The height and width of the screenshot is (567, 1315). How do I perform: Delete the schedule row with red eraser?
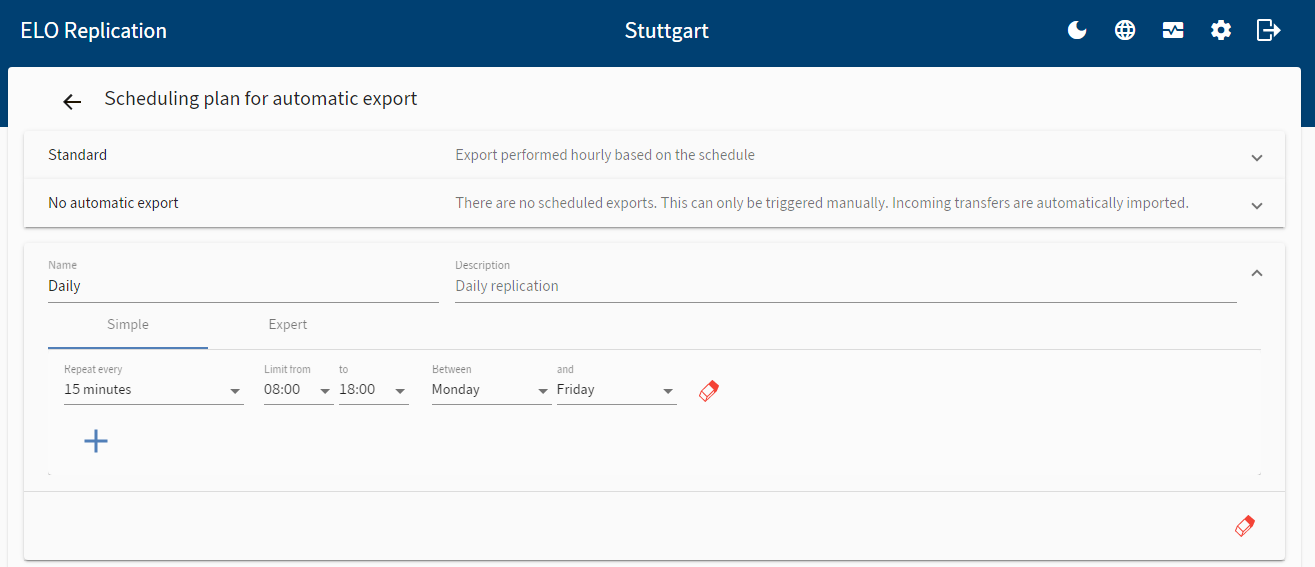[x=709, y=390]
